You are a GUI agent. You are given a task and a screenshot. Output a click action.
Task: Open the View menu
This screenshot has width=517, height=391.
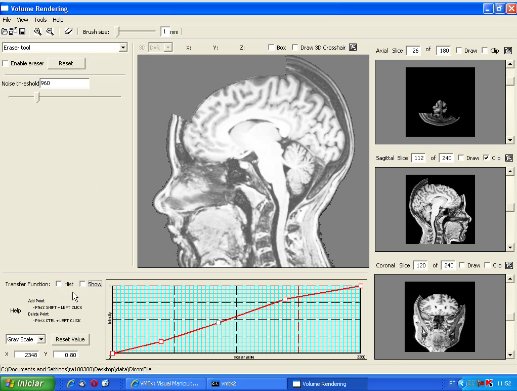[x=22, y=20]
